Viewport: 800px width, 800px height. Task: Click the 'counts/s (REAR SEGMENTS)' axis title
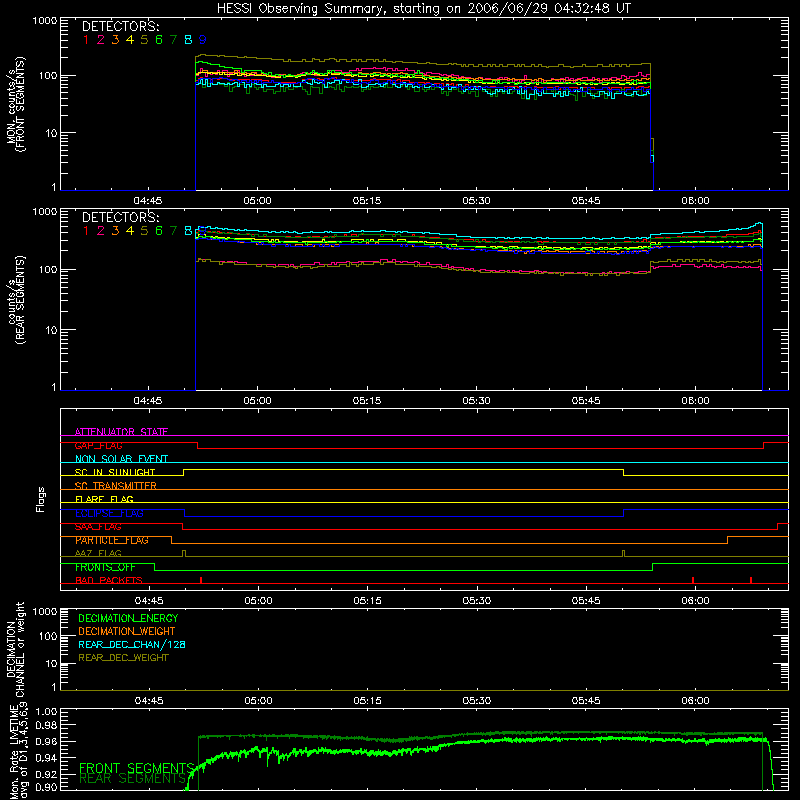pyautogui.click(x=16, y=299)
